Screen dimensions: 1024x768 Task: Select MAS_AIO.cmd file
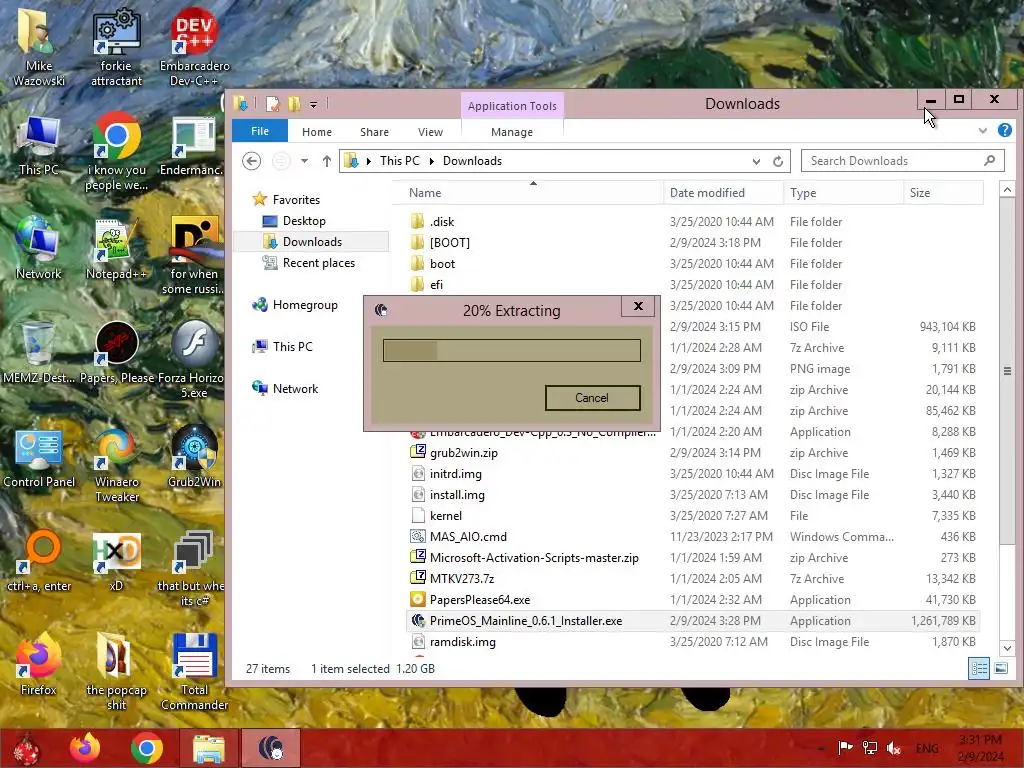(x=692, y=537)
